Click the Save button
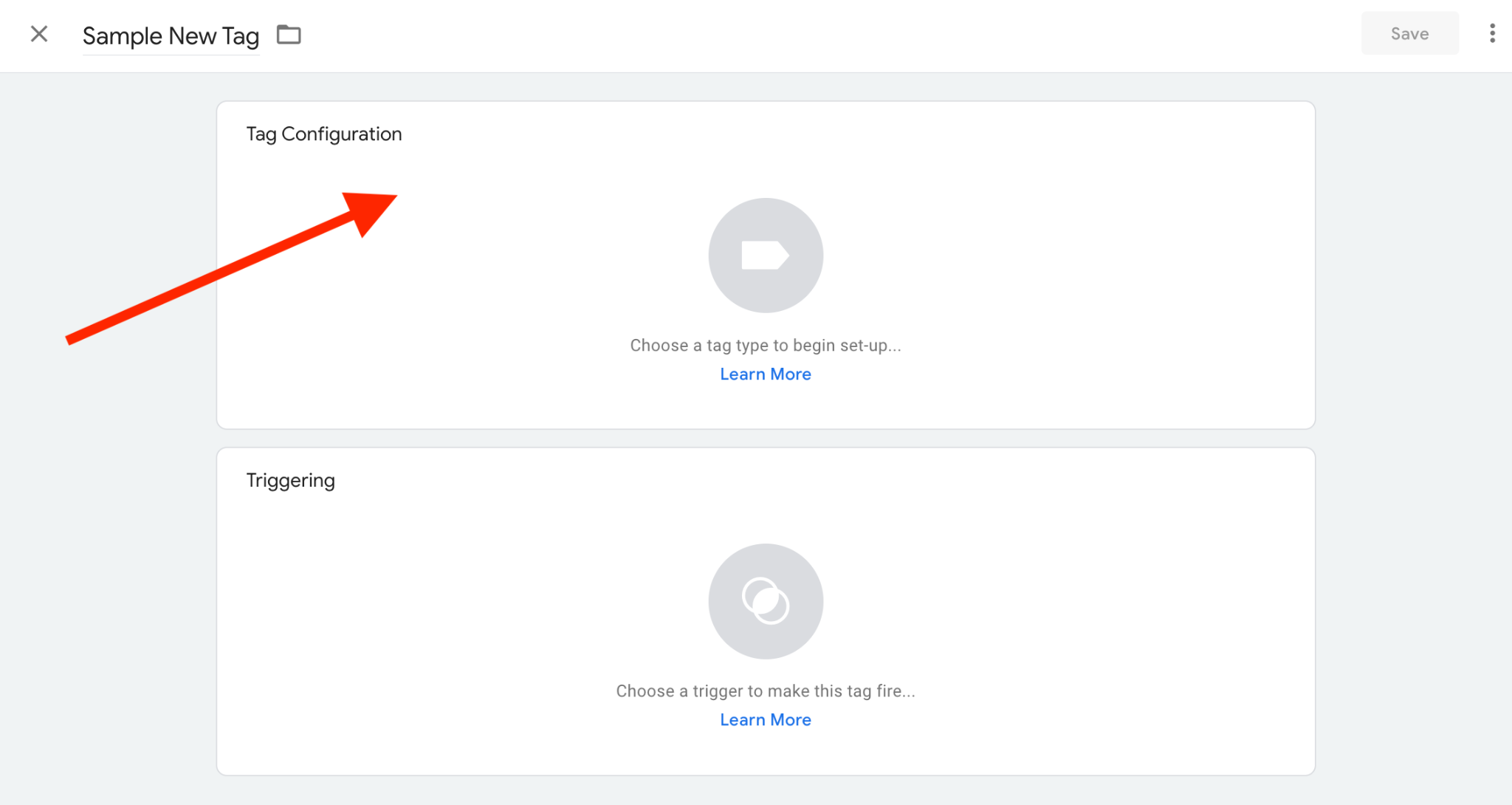Image resolution: width=1512 pixels, height=805 pixels. 1409,33
